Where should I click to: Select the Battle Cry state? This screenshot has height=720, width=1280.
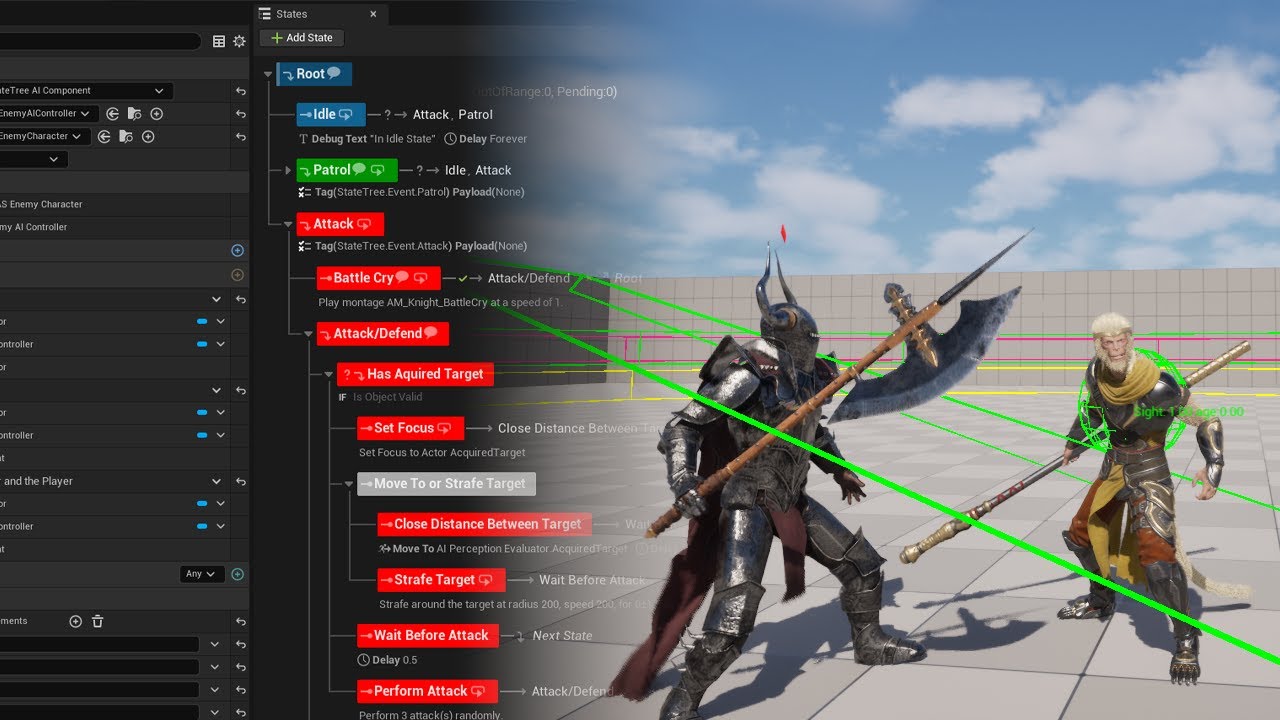coord(378,278)
